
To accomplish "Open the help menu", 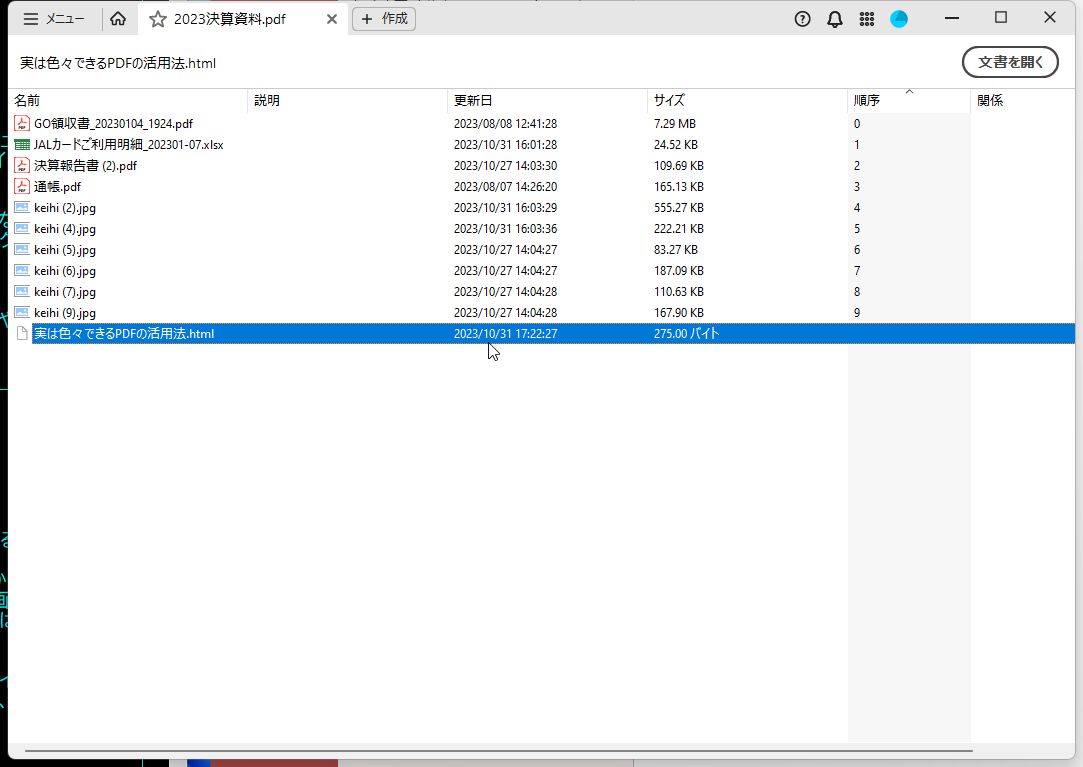I will pos(802,18).
